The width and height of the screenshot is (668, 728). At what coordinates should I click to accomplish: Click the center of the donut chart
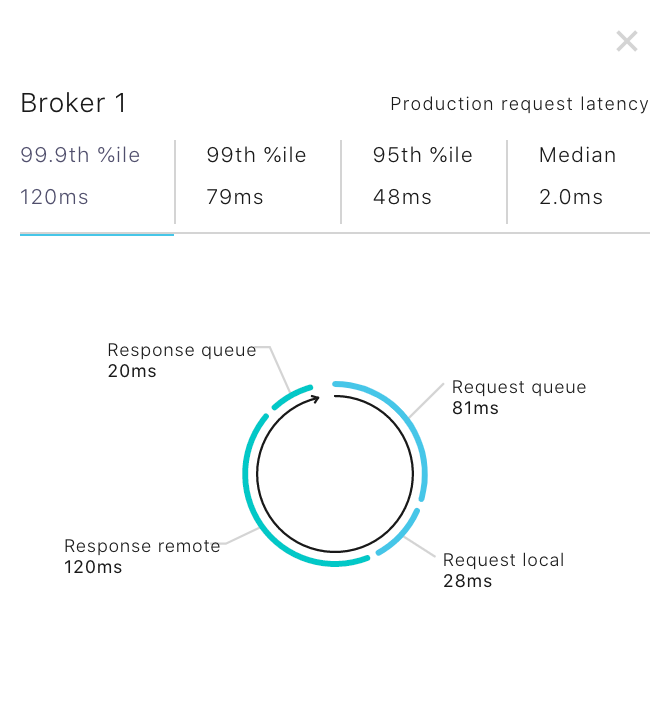[x=335, y=474]
